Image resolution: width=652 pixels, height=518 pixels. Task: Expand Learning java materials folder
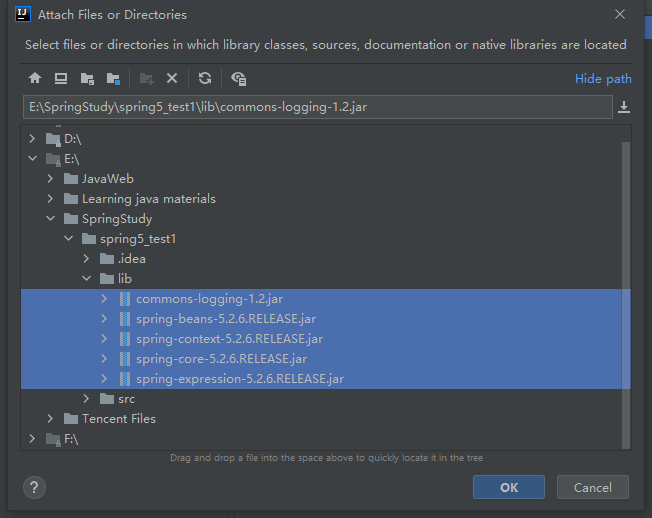click(50, 199)
